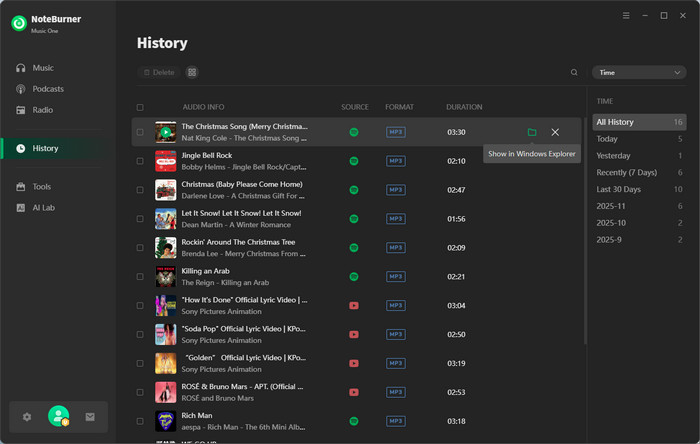This screenshot has height=444, width=700.
Task: Switch to grid view icon
Action: (x=192, y=72)
